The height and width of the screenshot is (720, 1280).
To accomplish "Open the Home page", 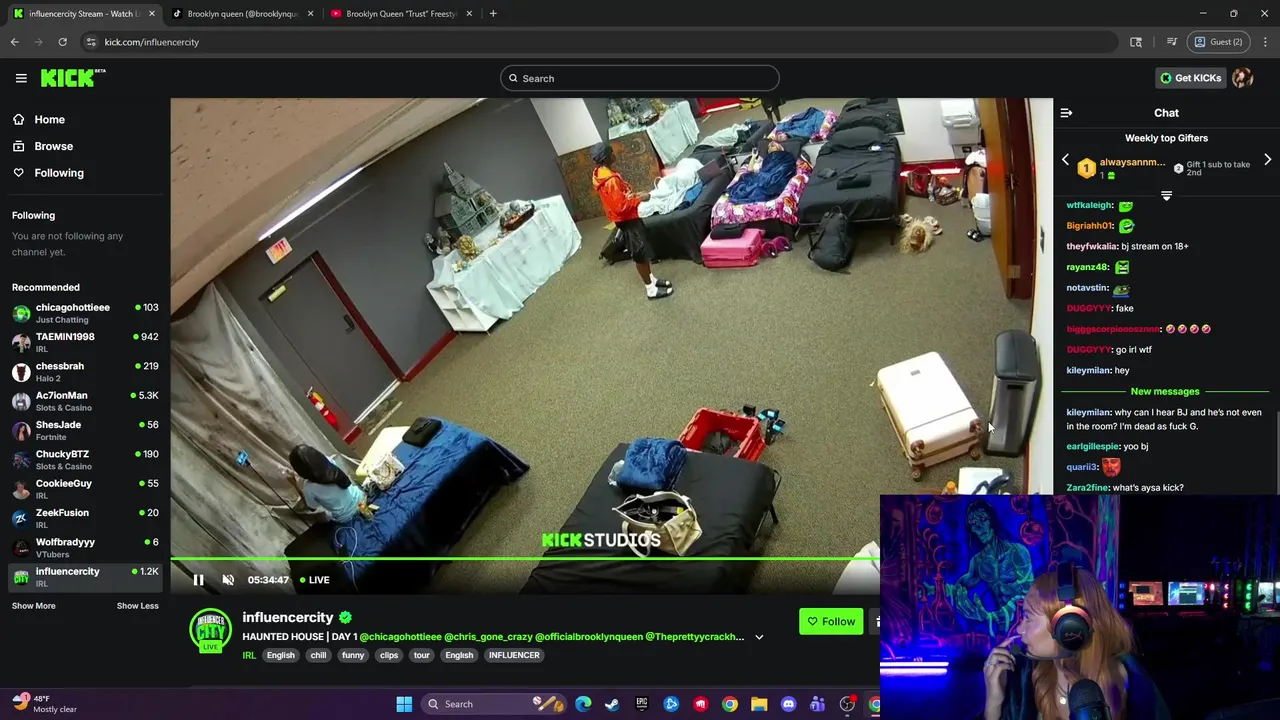I will pyautogui.click(x=49, y=119).
